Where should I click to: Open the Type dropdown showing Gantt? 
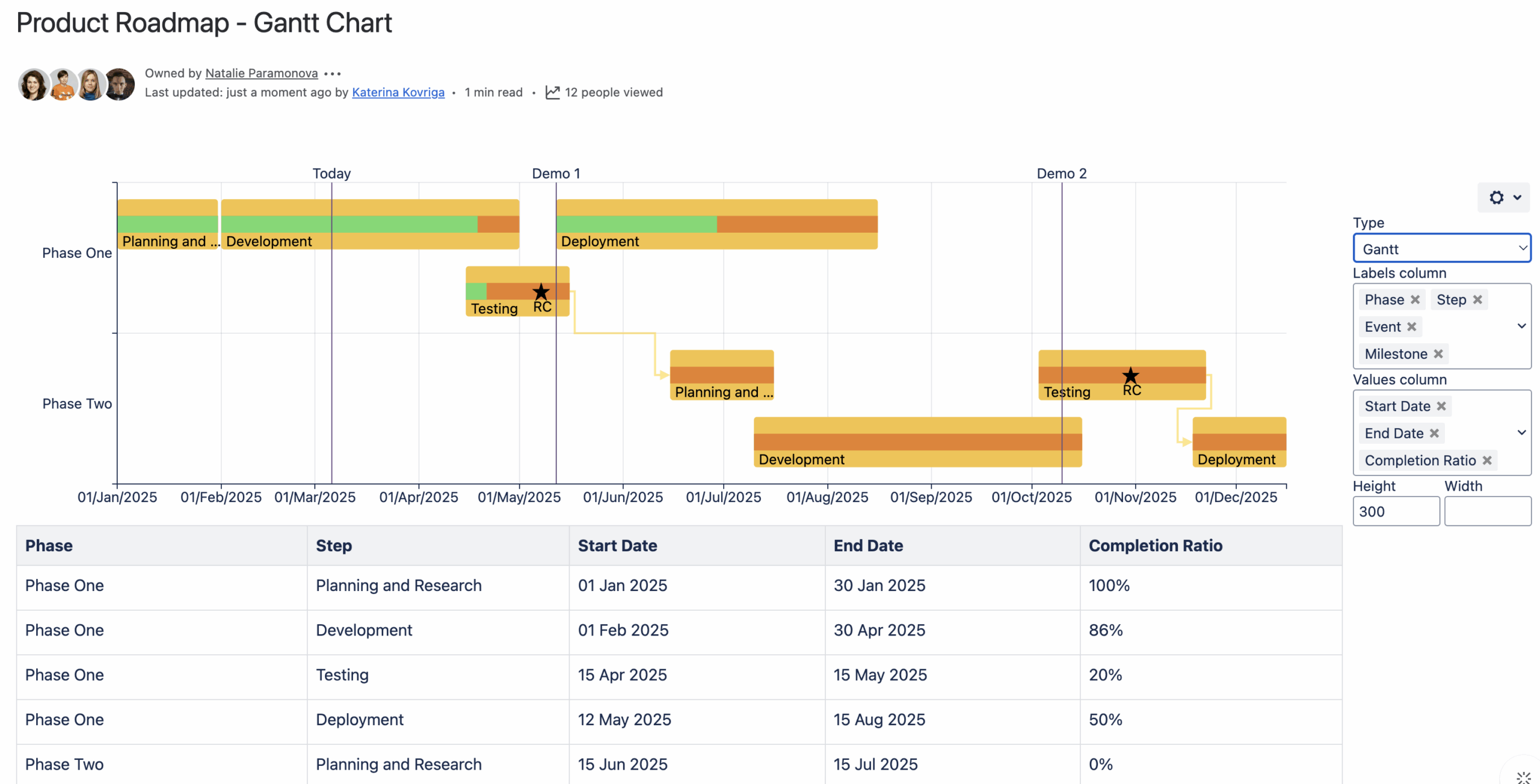pos(1442,248)
